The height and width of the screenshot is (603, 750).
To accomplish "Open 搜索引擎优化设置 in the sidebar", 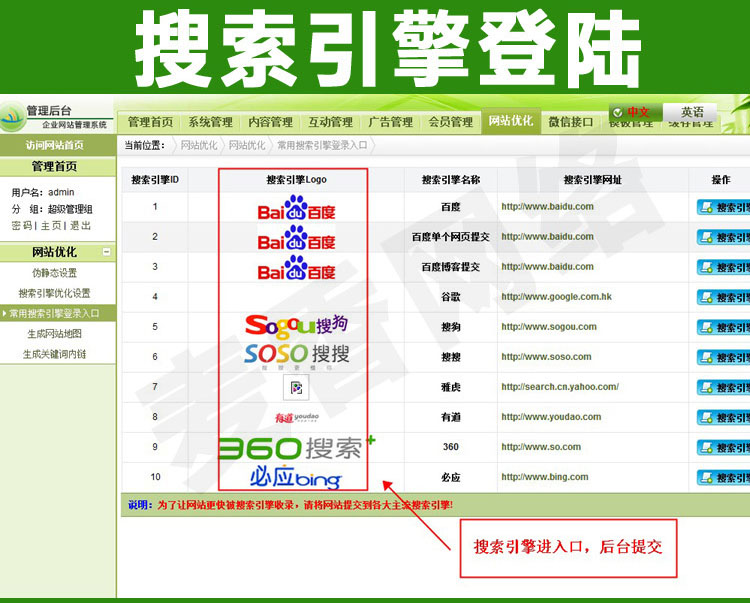I will [55, 293].
